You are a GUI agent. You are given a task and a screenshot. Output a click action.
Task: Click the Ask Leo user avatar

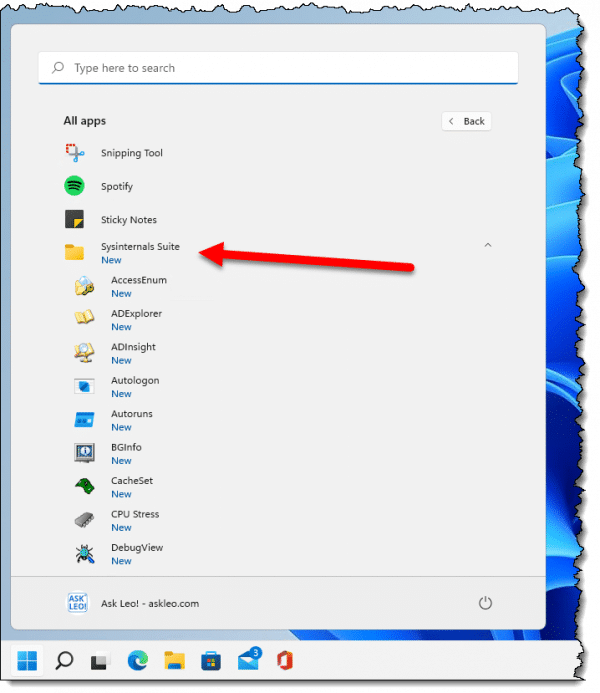(78, 603)
